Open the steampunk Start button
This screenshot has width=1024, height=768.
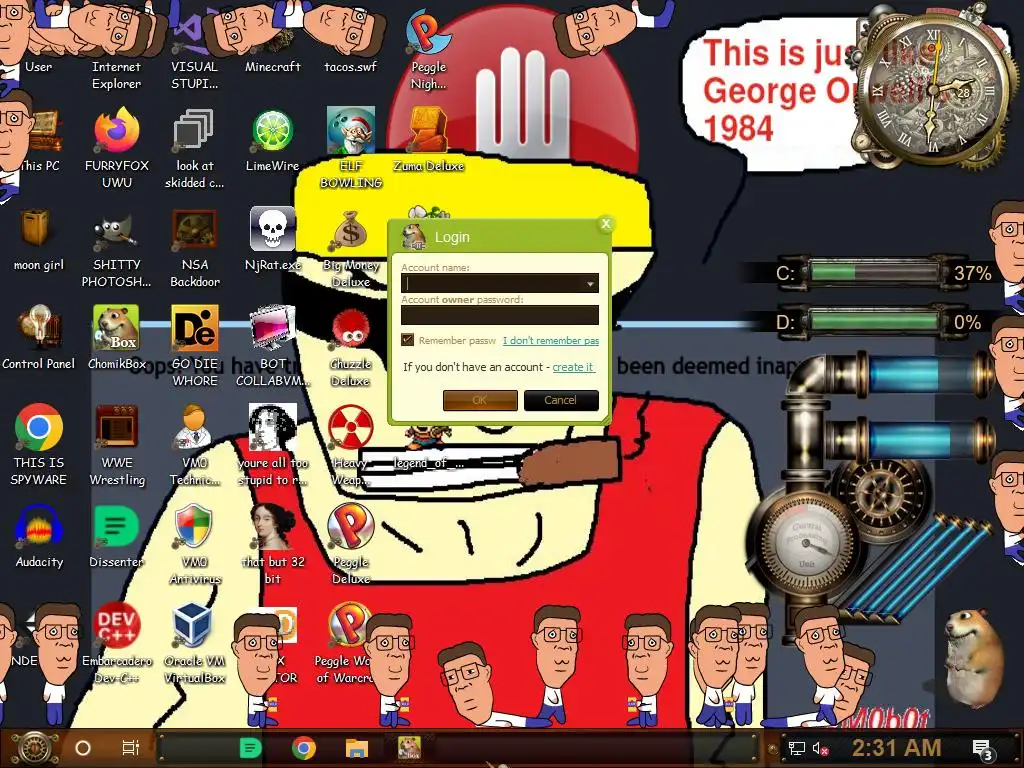pos(33,748)
